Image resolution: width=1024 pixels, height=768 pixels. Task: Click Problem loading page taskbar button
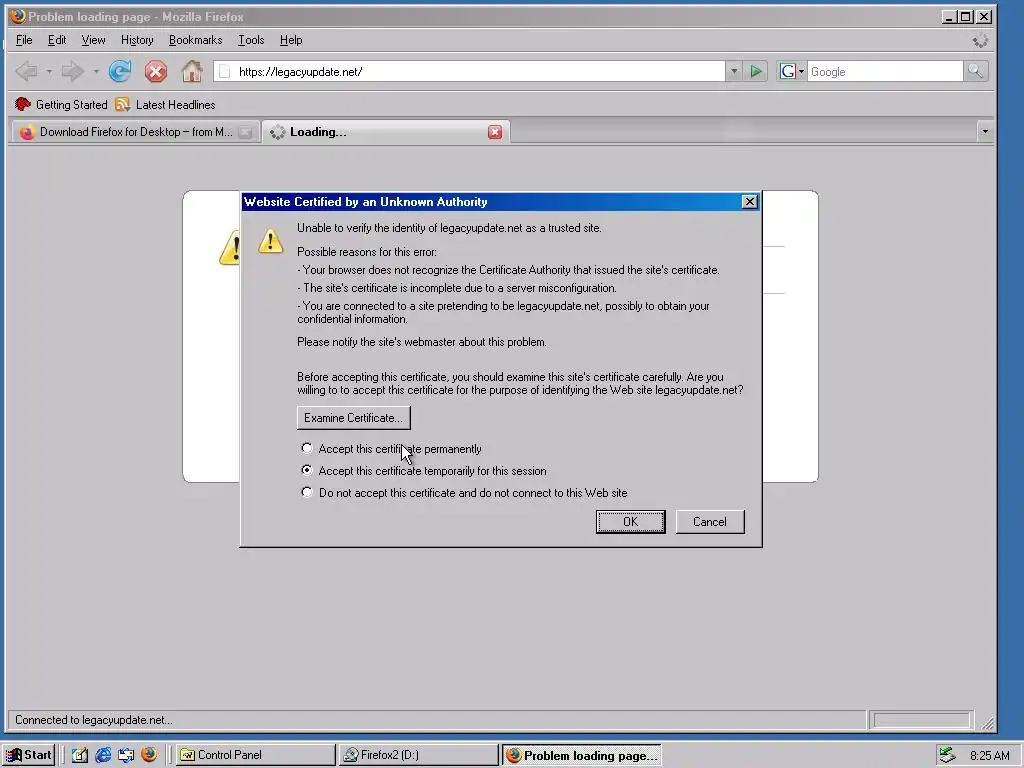[582, 755]
